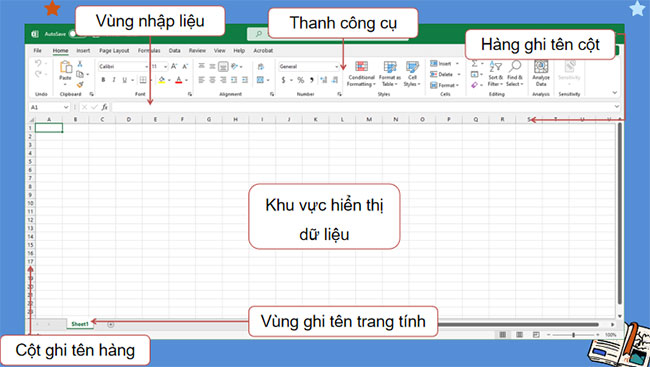Click the Analyze Data button
Viewport: 650px width, 367px height.
[x=541, y=73]
